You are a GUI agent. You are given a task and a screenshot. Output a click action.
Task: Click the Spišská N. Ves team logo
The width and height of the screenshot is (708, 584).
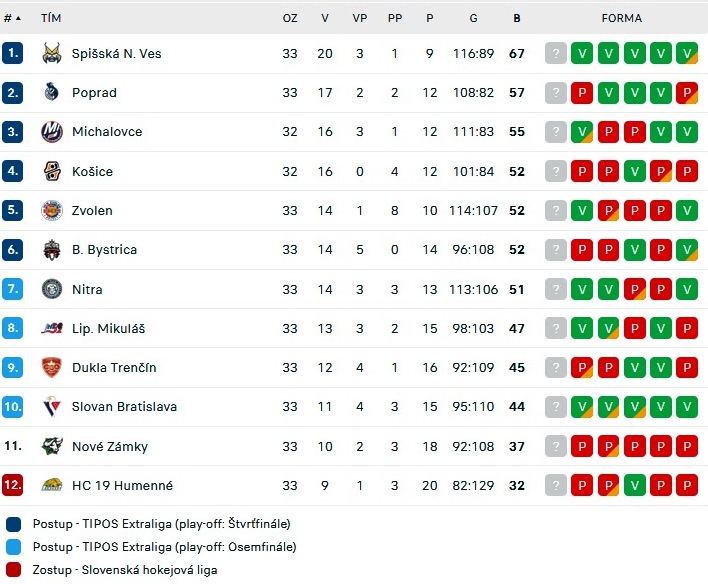[x=51, y=53]
